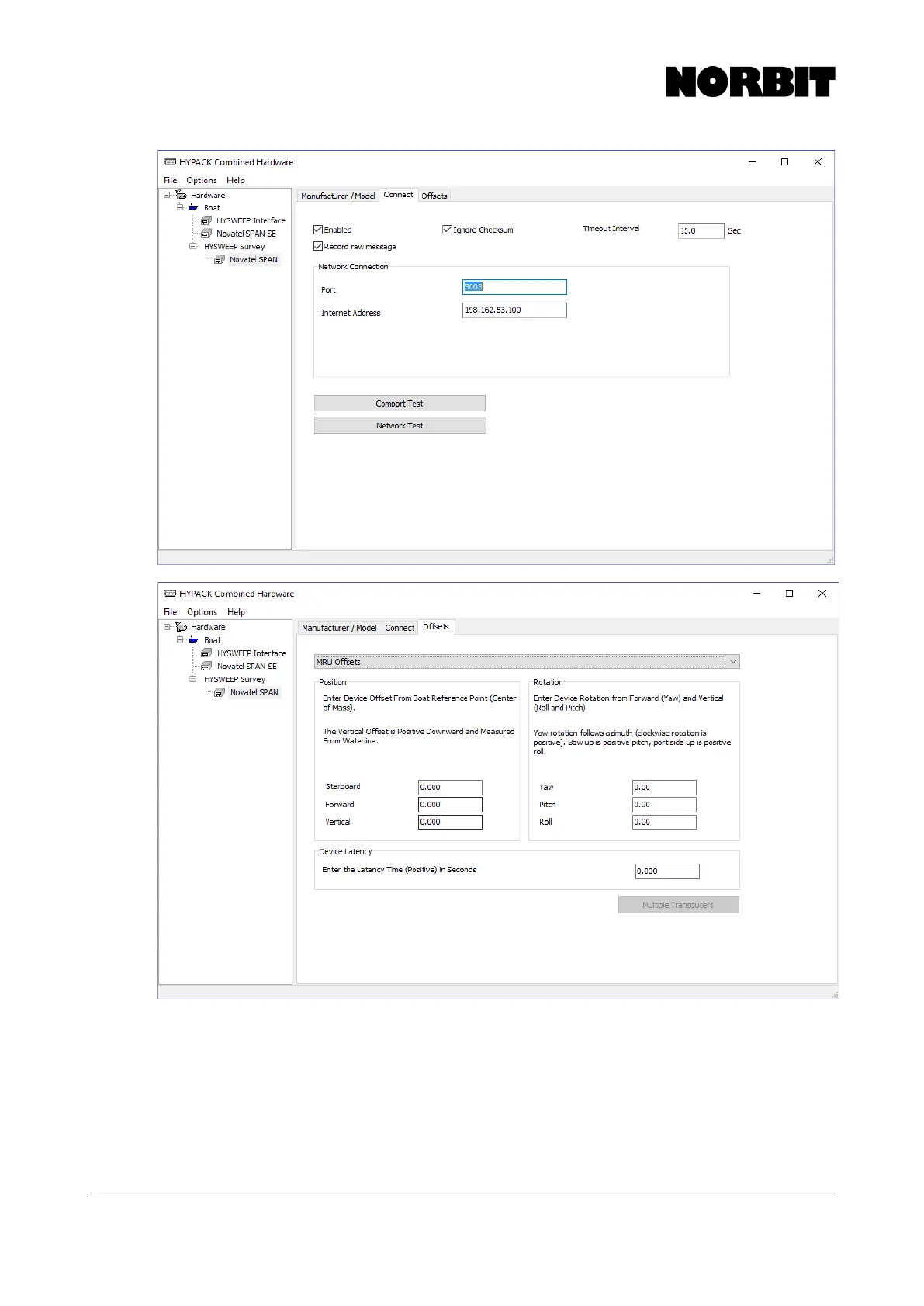Open the Options menu in the lower window
Image resolution: width=924 pixels, height=1306 pixels.
point(202,611)
